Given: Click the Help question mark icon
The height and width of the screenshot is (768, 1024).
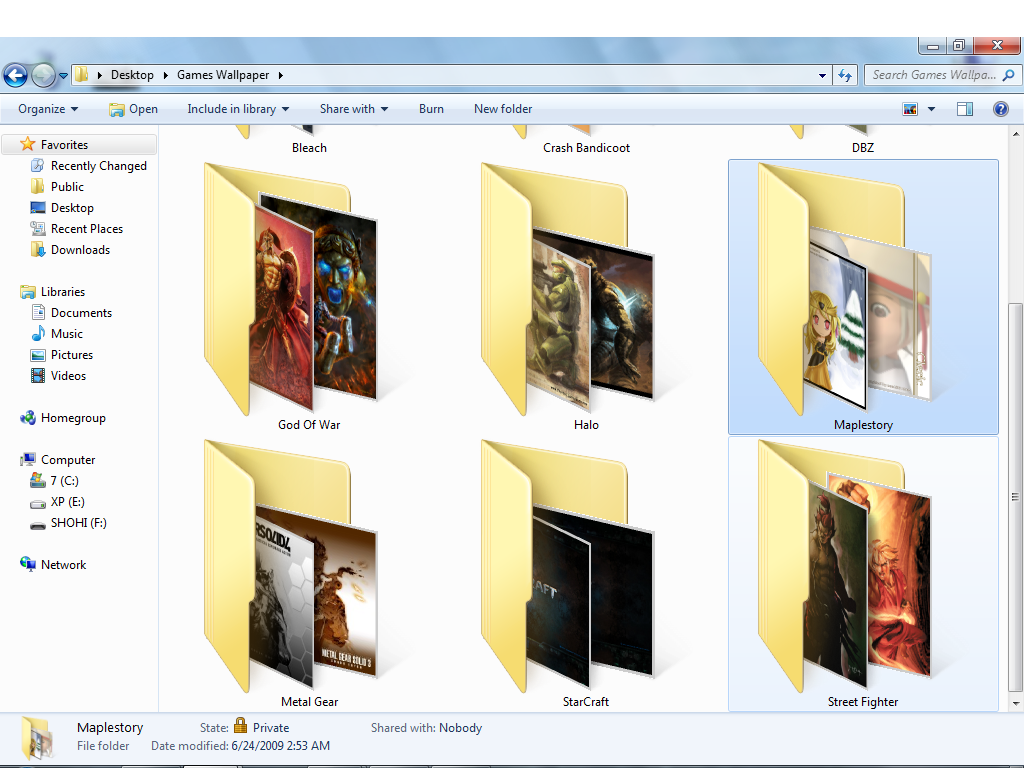Looking at the screenshot, I should (x=1000, y=109).
